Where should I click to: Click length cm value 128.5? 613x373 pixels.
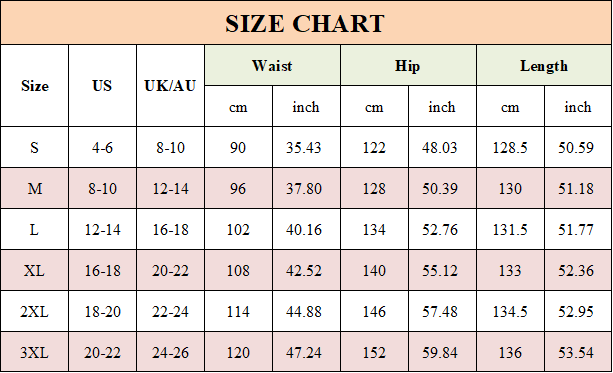pyautogui.click(x=510, y=147)
